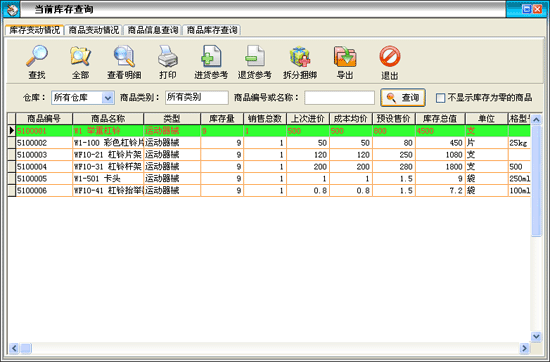Switch to 库存变动情况 tab
The image size is (550, 362).
pos(34,30)
